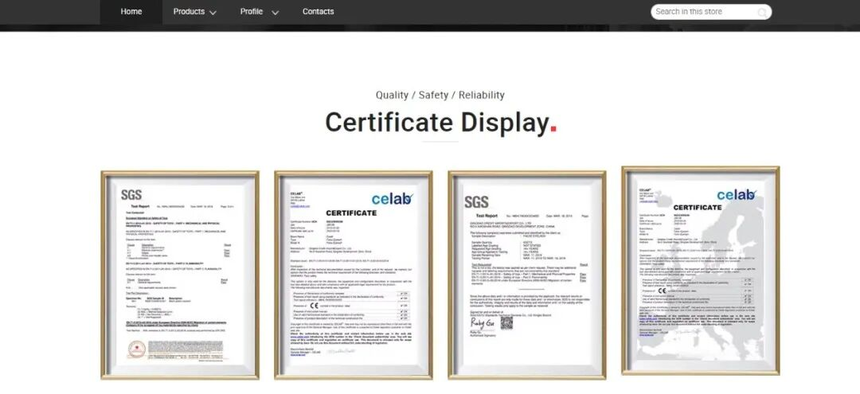
Task: Open the celab certificate with map background
Action: click(700, 271)
